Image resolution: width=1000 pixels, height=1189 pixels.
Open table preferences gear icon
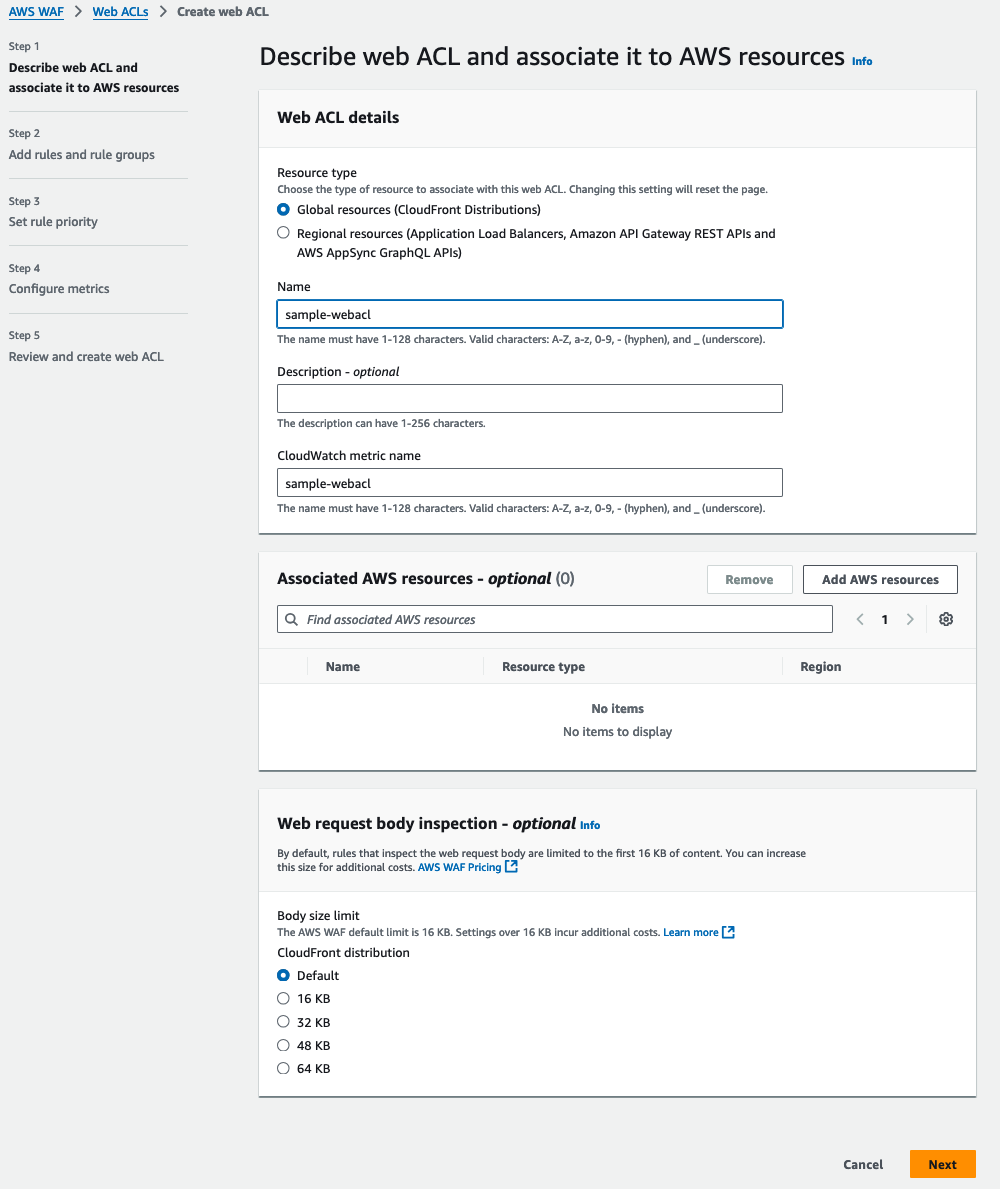tap(946, 619)
